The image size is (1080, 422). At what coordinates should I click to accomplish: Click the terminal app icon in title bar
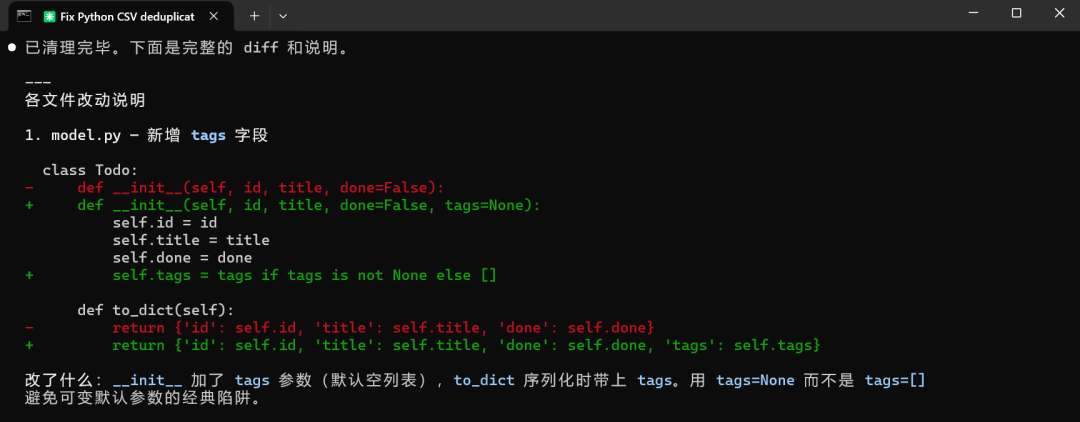23,15
